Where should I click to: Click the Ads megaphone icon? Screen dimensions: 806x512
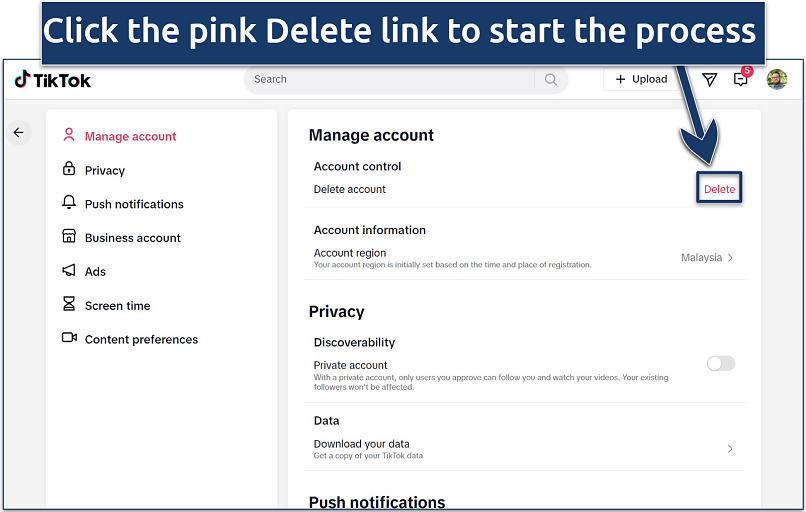(x=69, y=270)
